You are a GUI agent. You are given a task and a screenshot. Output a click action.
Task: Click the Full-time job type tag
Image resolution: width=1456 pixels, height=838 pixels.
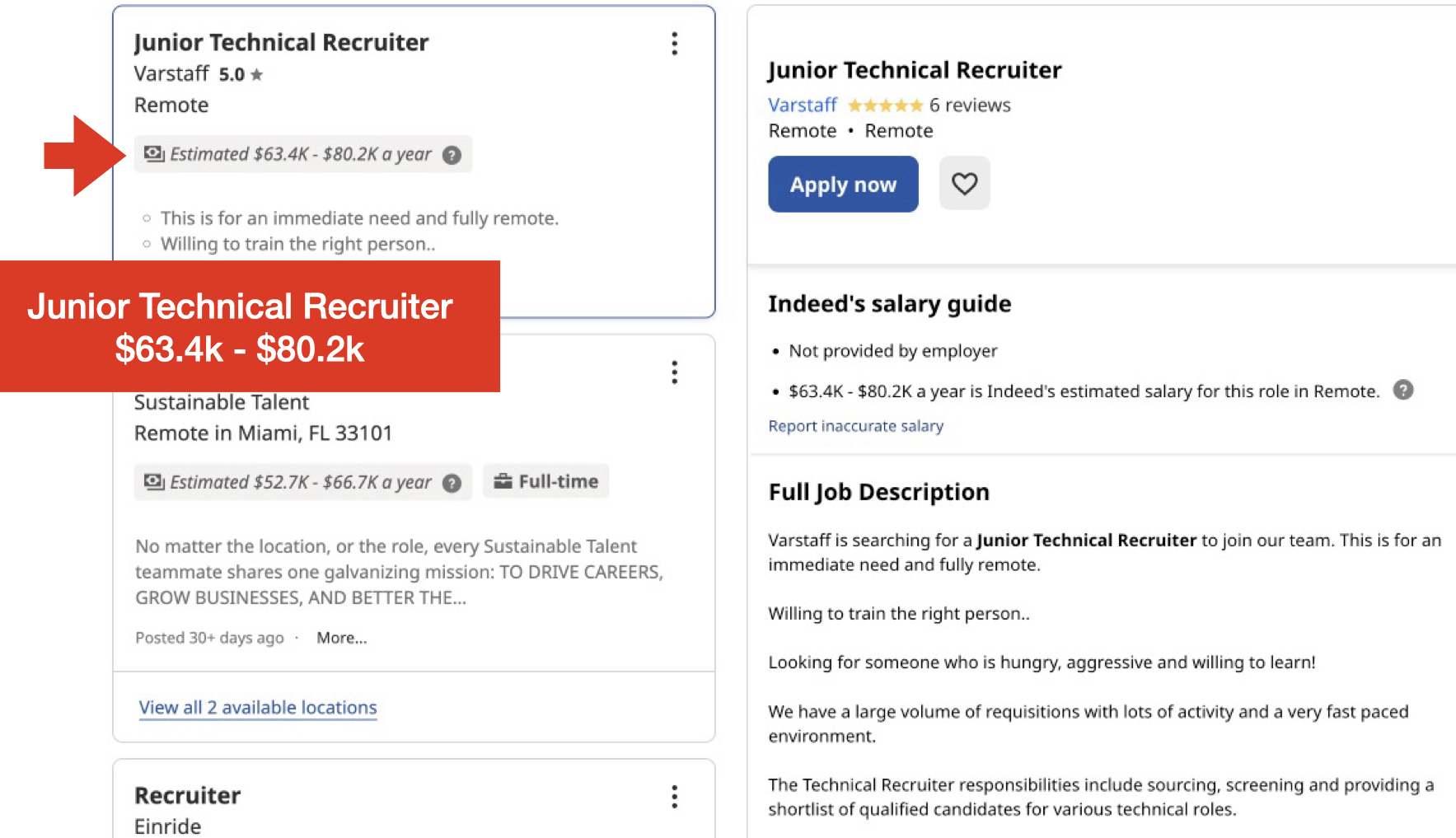point(545,481)
